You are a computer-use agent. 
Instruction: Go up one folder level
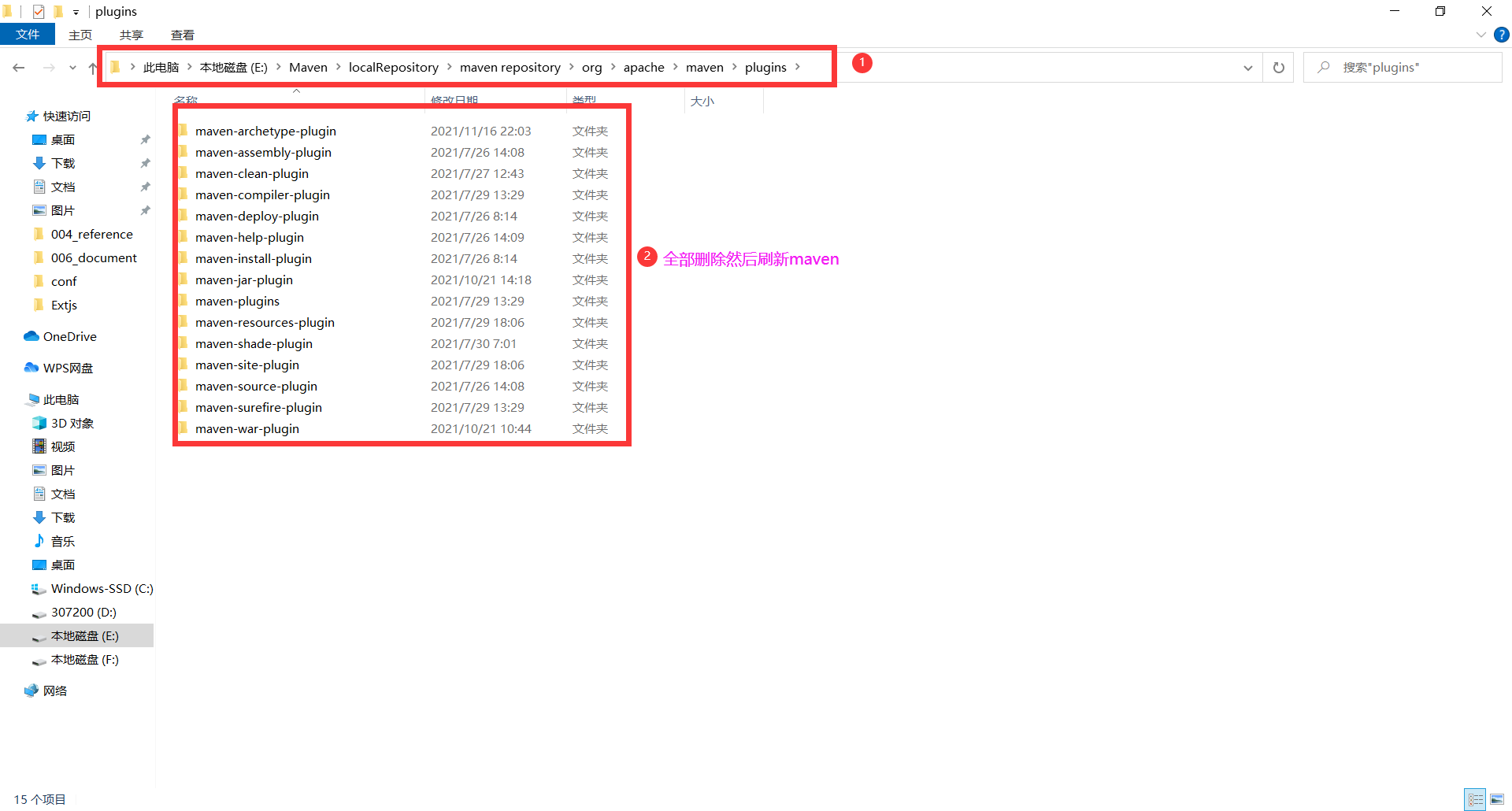(x=93, y=68)
